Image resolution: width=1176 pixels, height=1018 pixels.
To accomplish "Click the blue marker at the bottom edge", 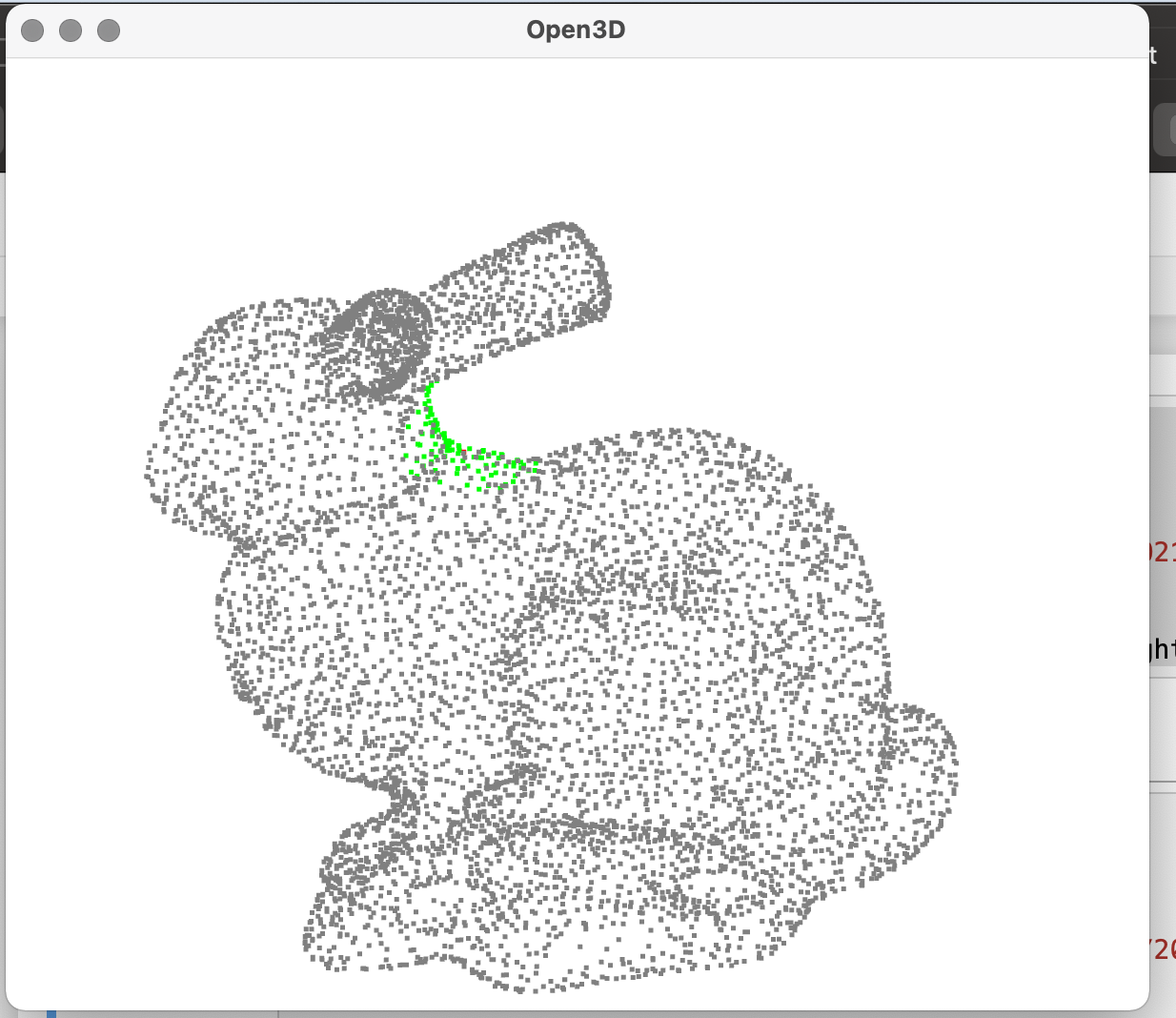I will 51,1013.
